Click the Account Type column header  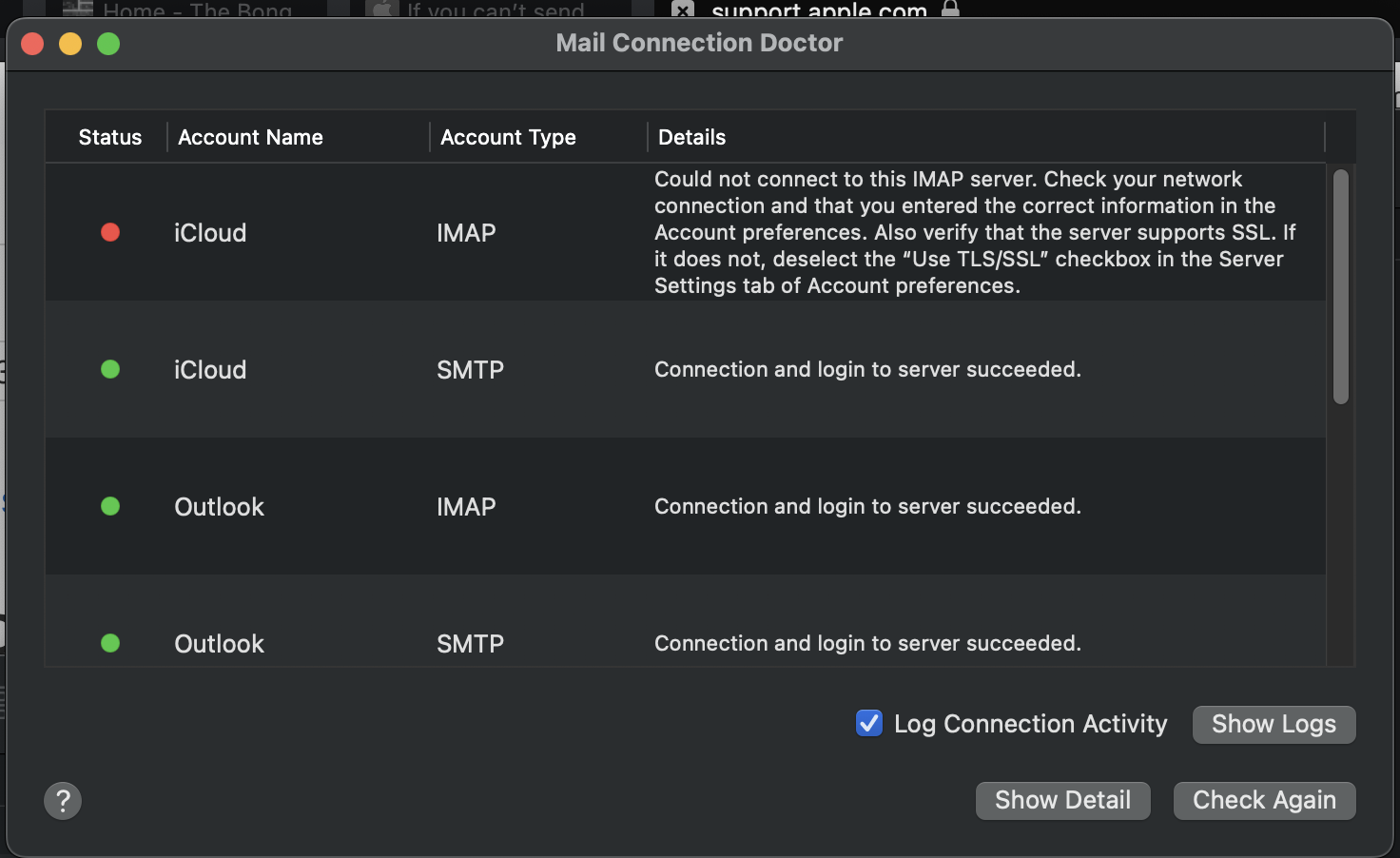(508, 137)
